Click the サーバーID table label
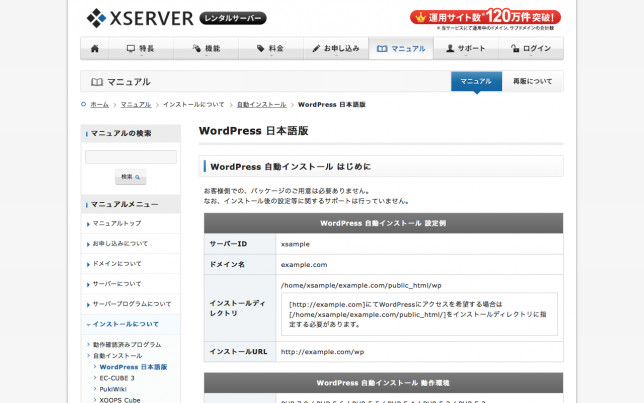644x403 pixels. point(228,244)
